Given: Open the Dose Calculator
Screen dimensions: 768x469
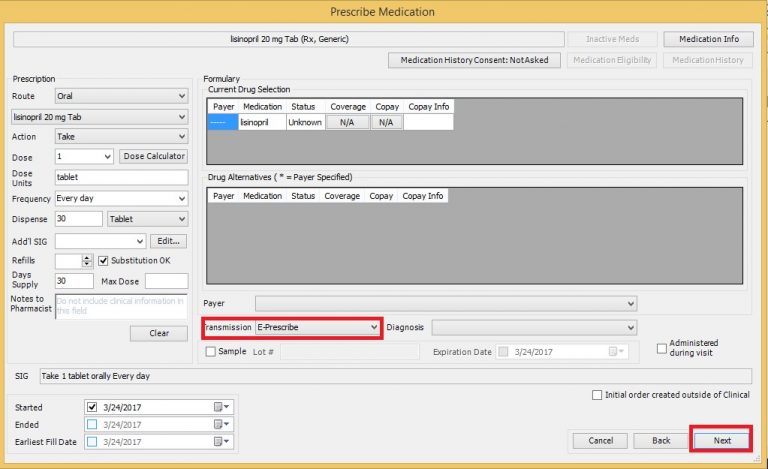Looking at the screenshot, I should 154,156.
